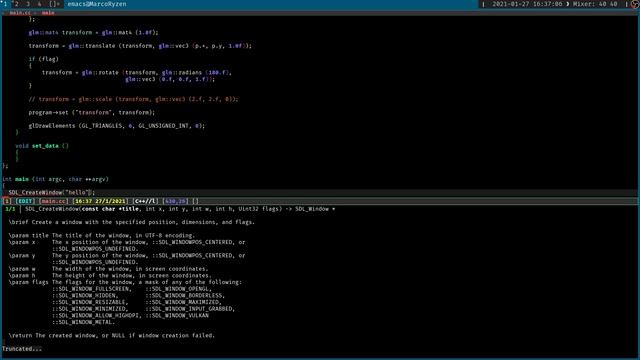The image size is (640, 360).
Task: Click the [EDIT] mode indicator in modeline
Action: coord(25,201)
